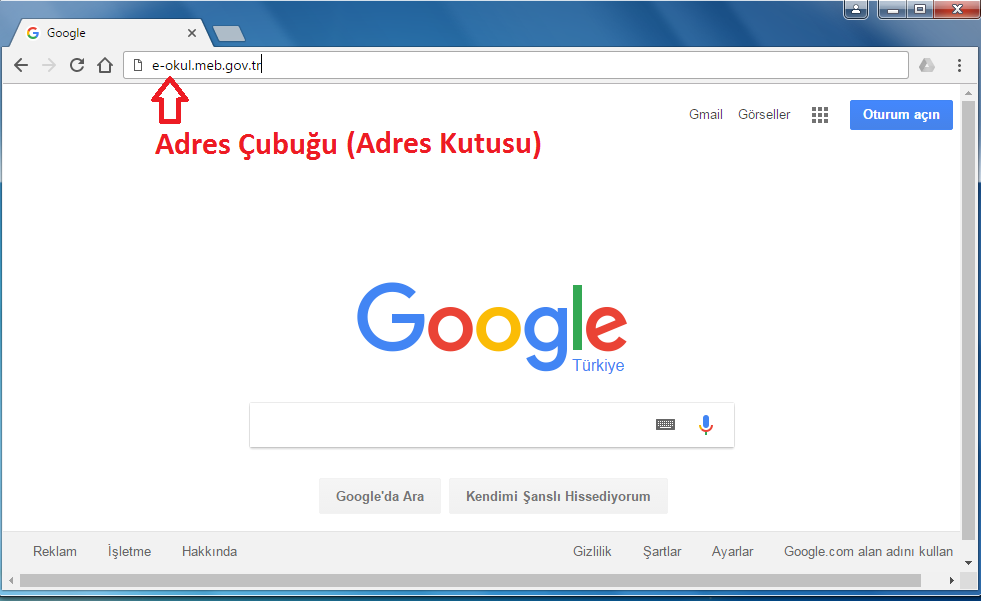
Task: Open the on-screen keyboard input tool
Action: click(665, 425)
